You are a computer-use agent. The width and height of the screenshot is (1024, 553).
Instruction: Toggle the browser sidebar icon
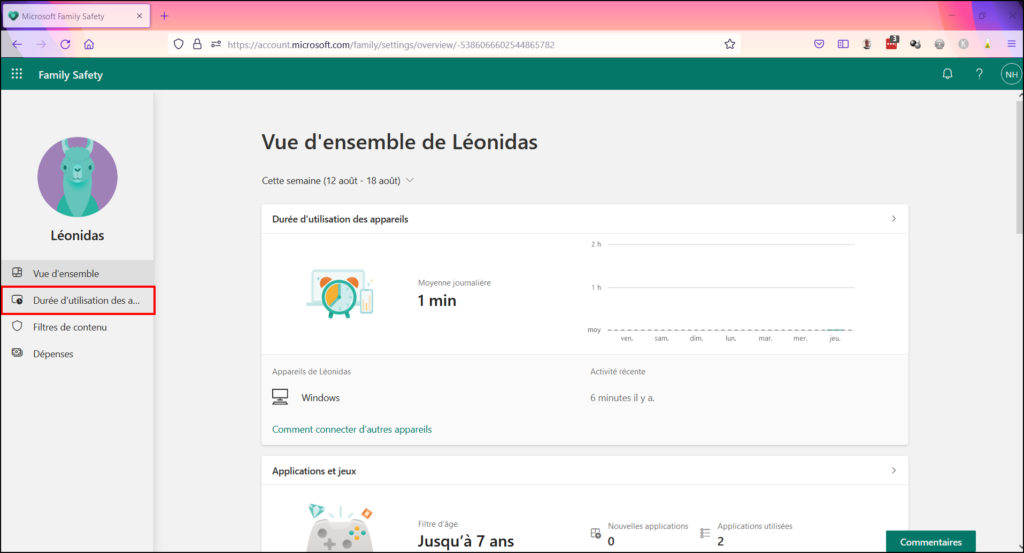[x=843, y=44]
